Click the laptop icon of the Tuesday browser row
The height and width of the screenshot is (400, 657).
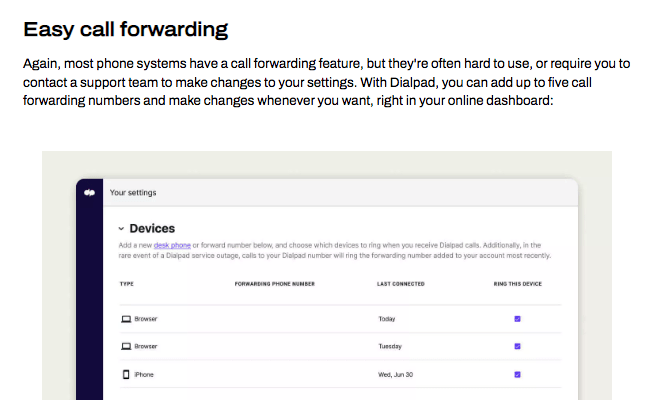click(126, 346)
